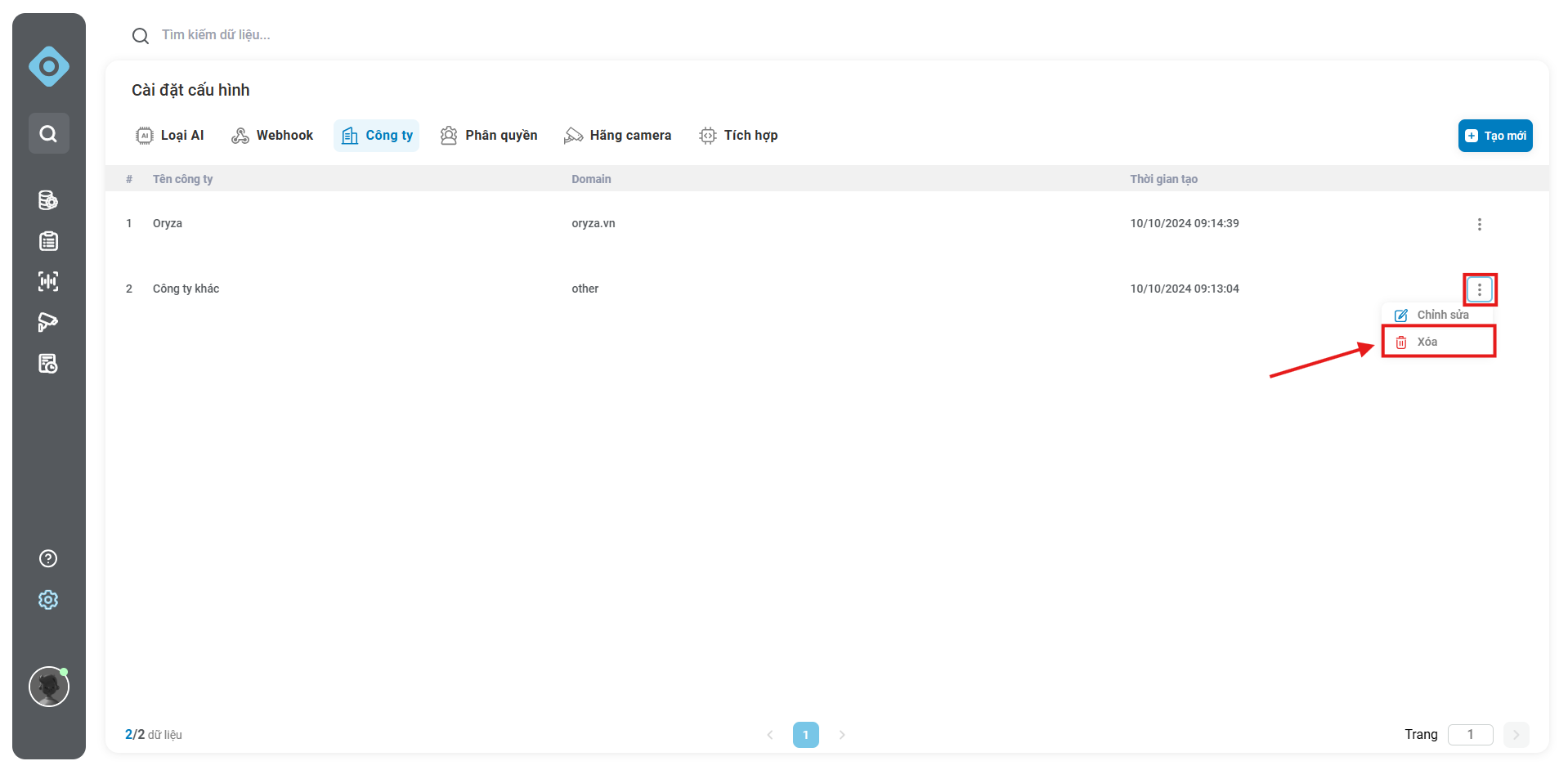The image size is (1568, 770).
Task: Select the Oryza company name cell
Action: click(168, 223)
